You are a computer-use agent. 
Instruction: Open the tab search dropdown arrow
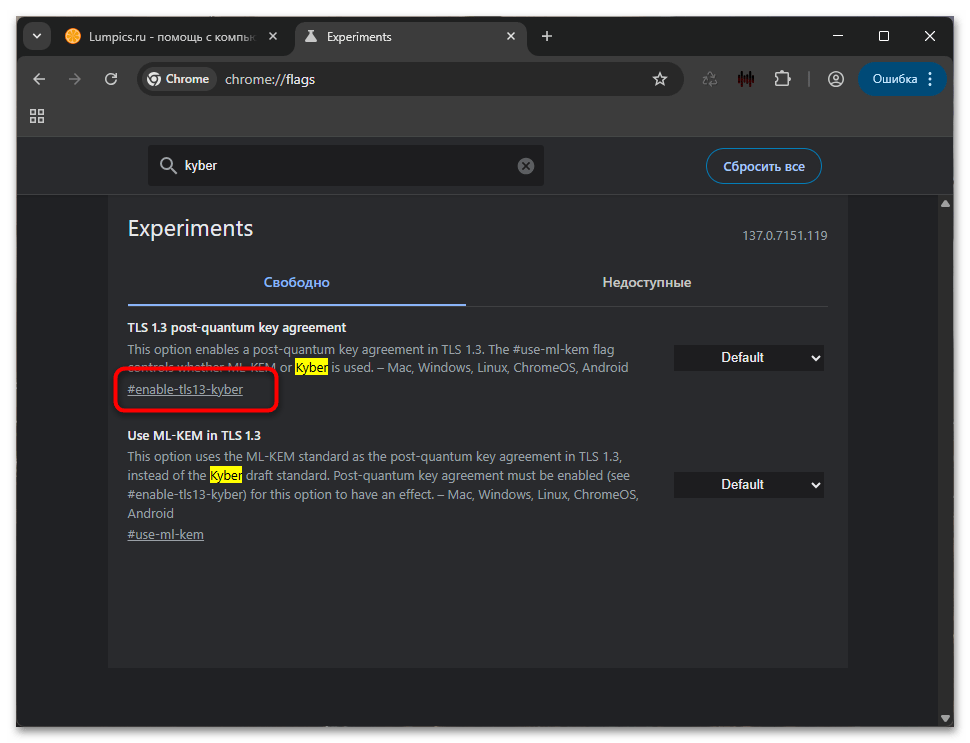37,37
